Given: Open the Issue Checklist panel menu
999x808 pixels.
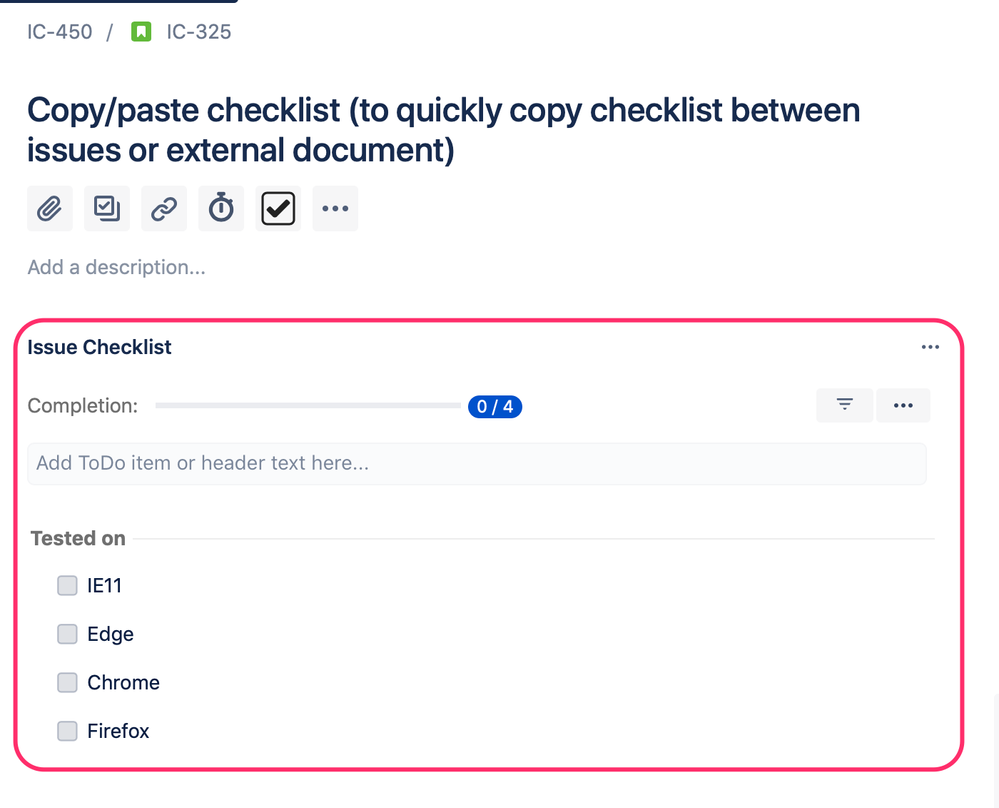Looking at the screenshot, I should [929, 346].
